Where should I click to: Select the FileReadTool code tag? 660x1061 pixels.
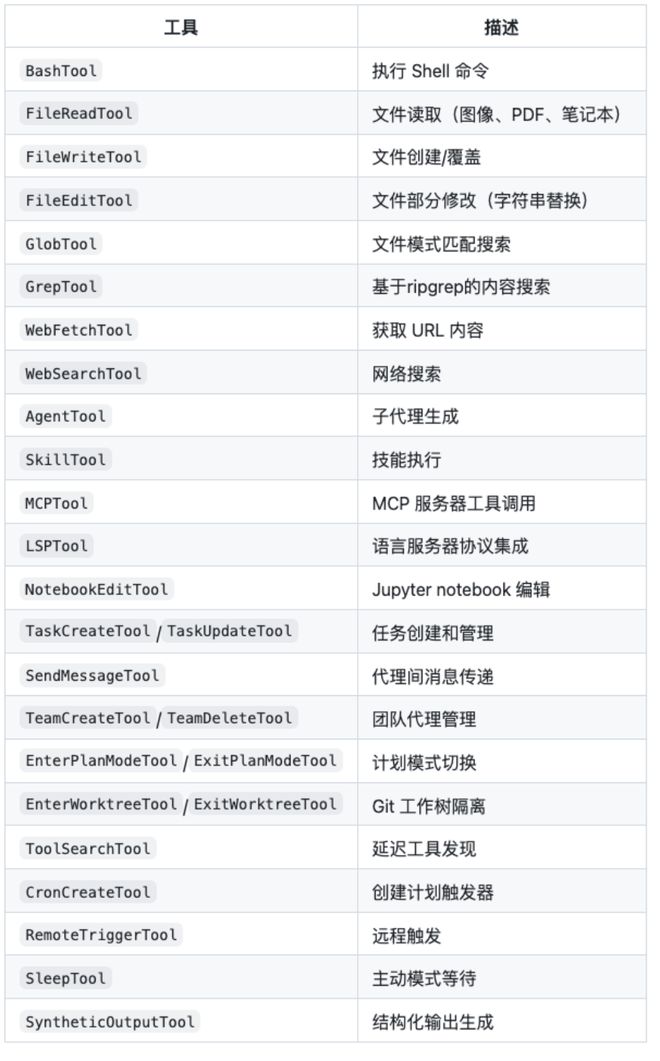click(x=79, y=114)
